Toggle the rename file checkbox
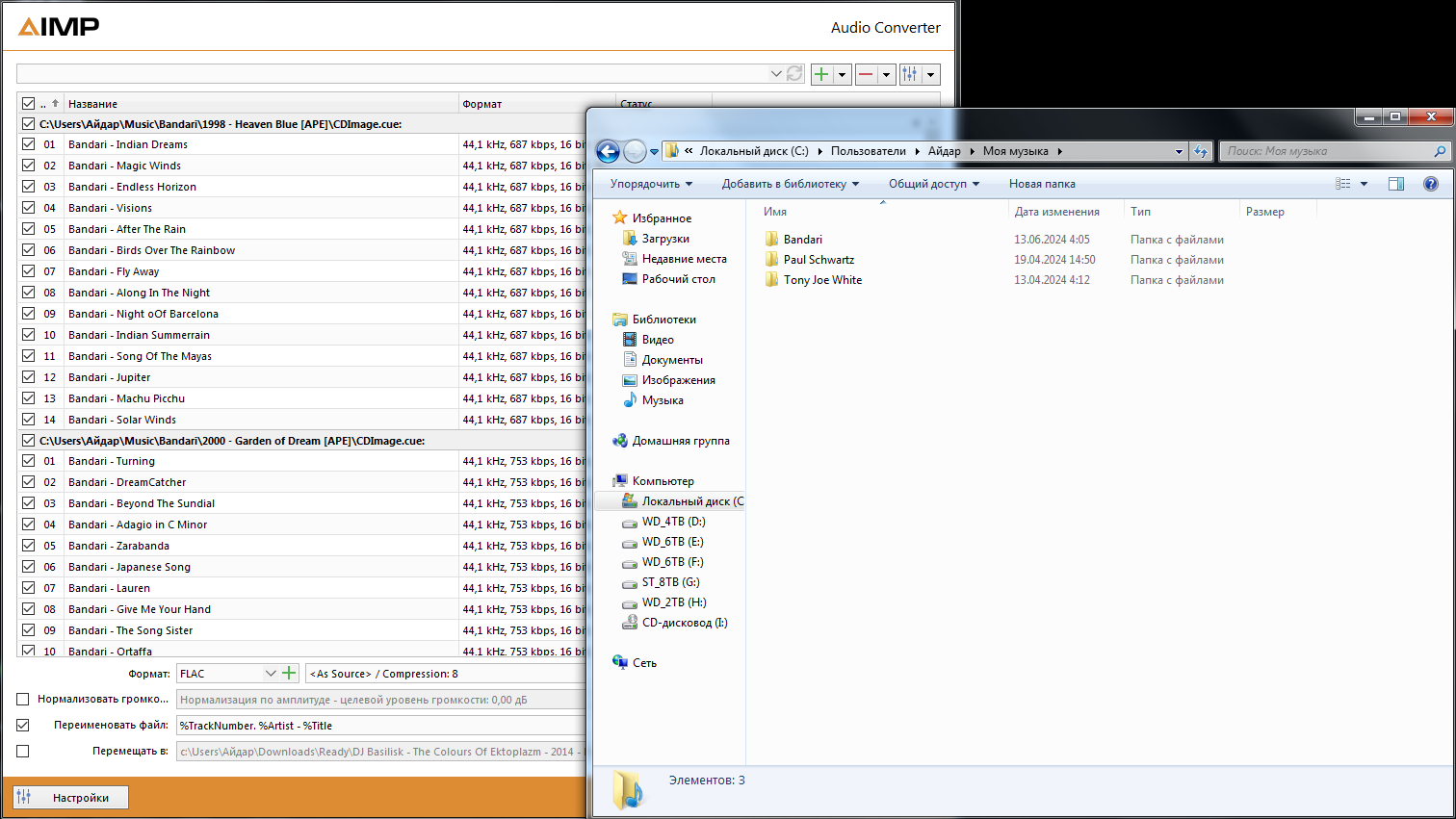 click(23, 726)
